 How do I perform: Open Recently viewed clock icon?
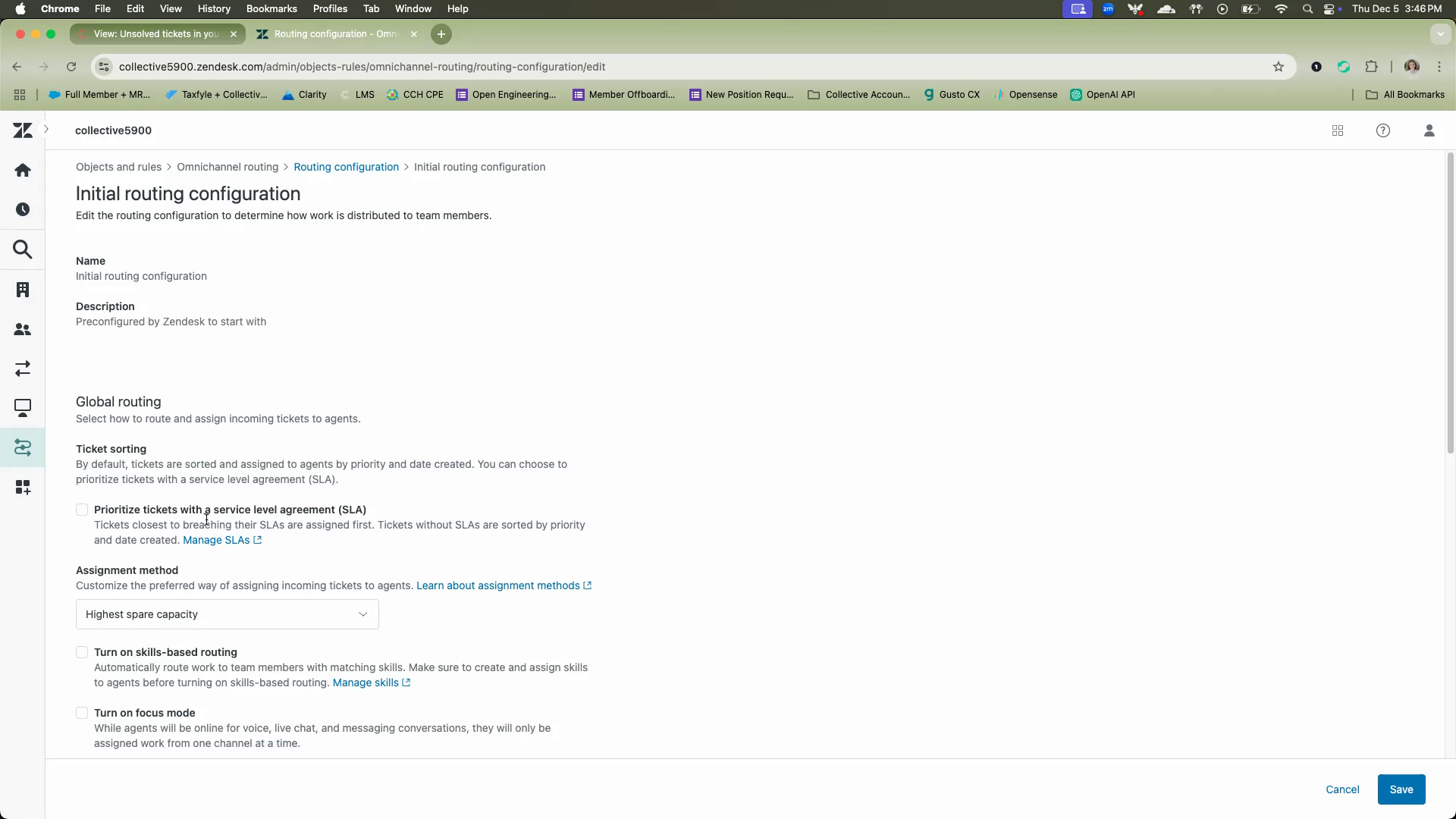[23, 209]
